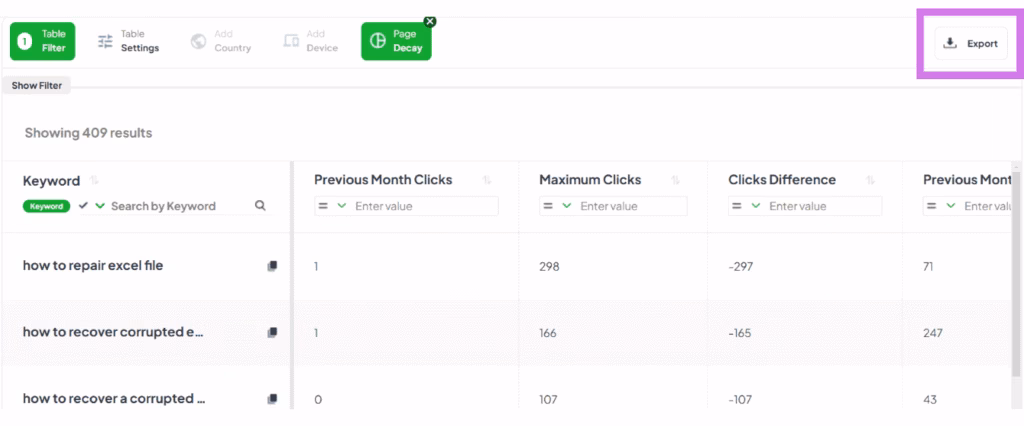Open Table Settings sliders icon
This screenshot has width=1024, height=426.
(x=105, y=41)
